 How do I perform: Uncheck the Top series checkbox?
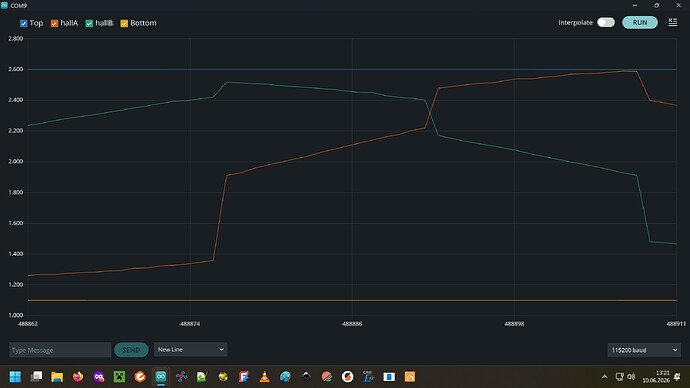coord(24,23)
